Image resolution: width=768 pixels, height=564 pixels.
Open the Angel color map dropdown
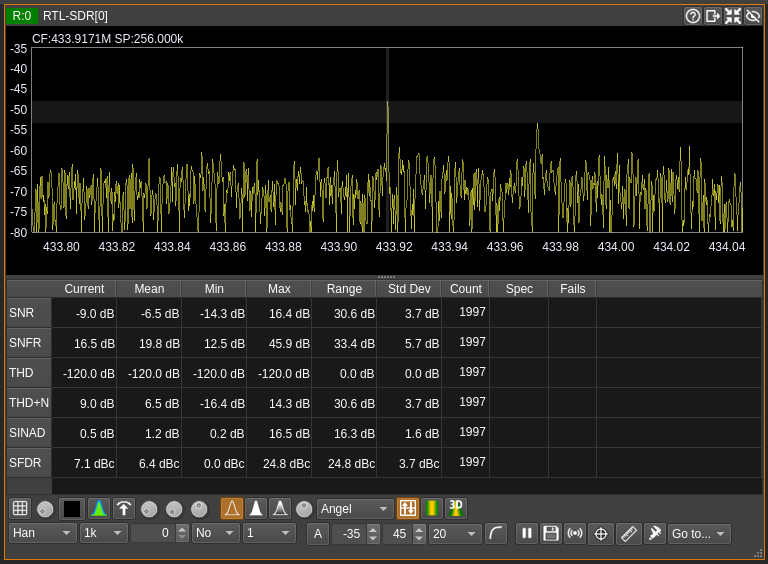(x=355, y=509)
